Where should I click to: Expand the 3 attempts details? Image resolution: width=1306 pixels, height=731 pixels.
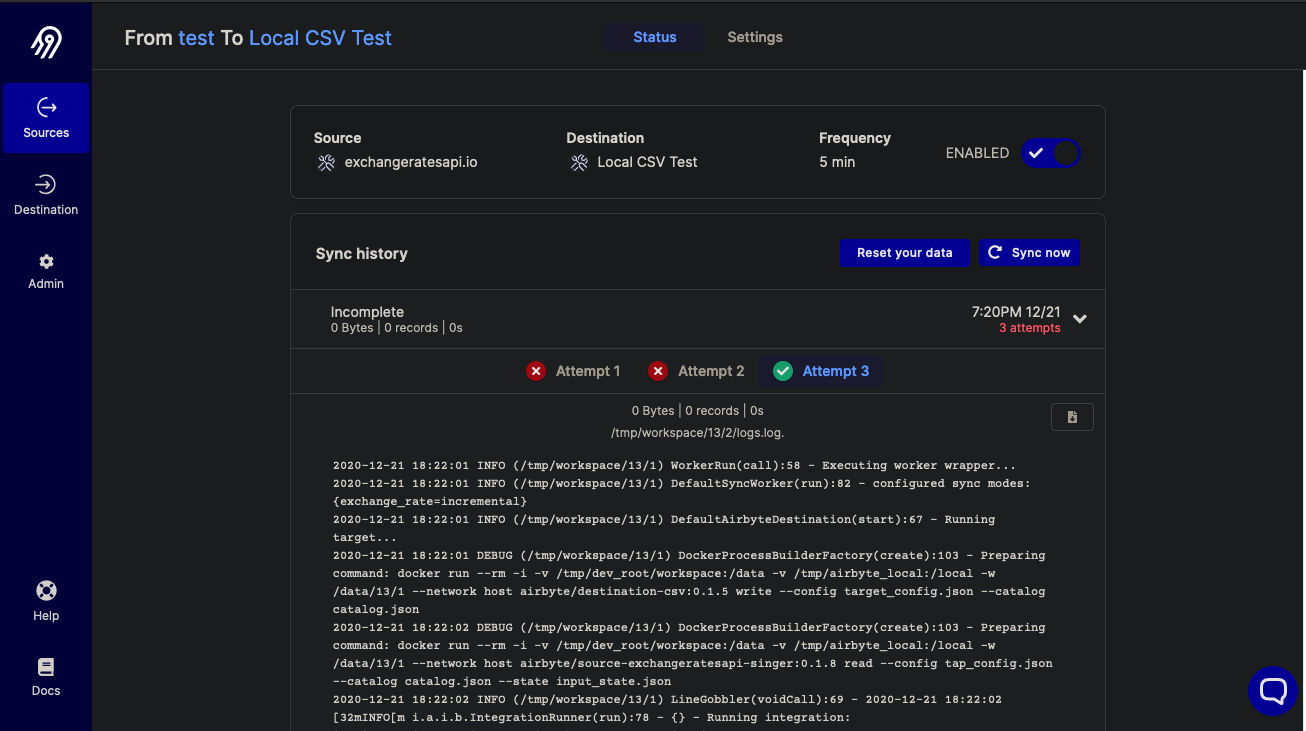coord(1030,327)
